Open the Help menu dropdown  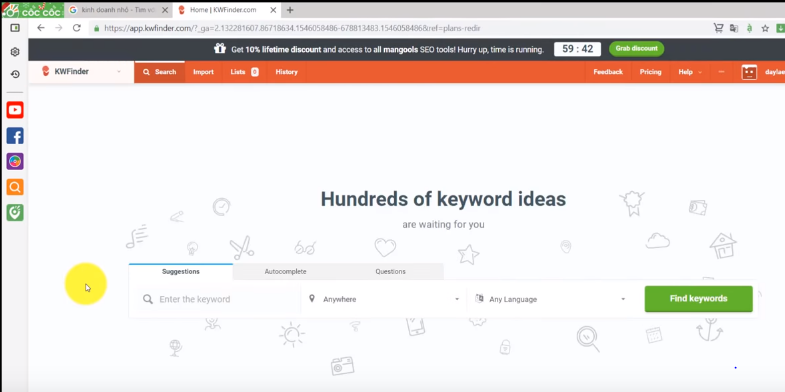[690, 72]
